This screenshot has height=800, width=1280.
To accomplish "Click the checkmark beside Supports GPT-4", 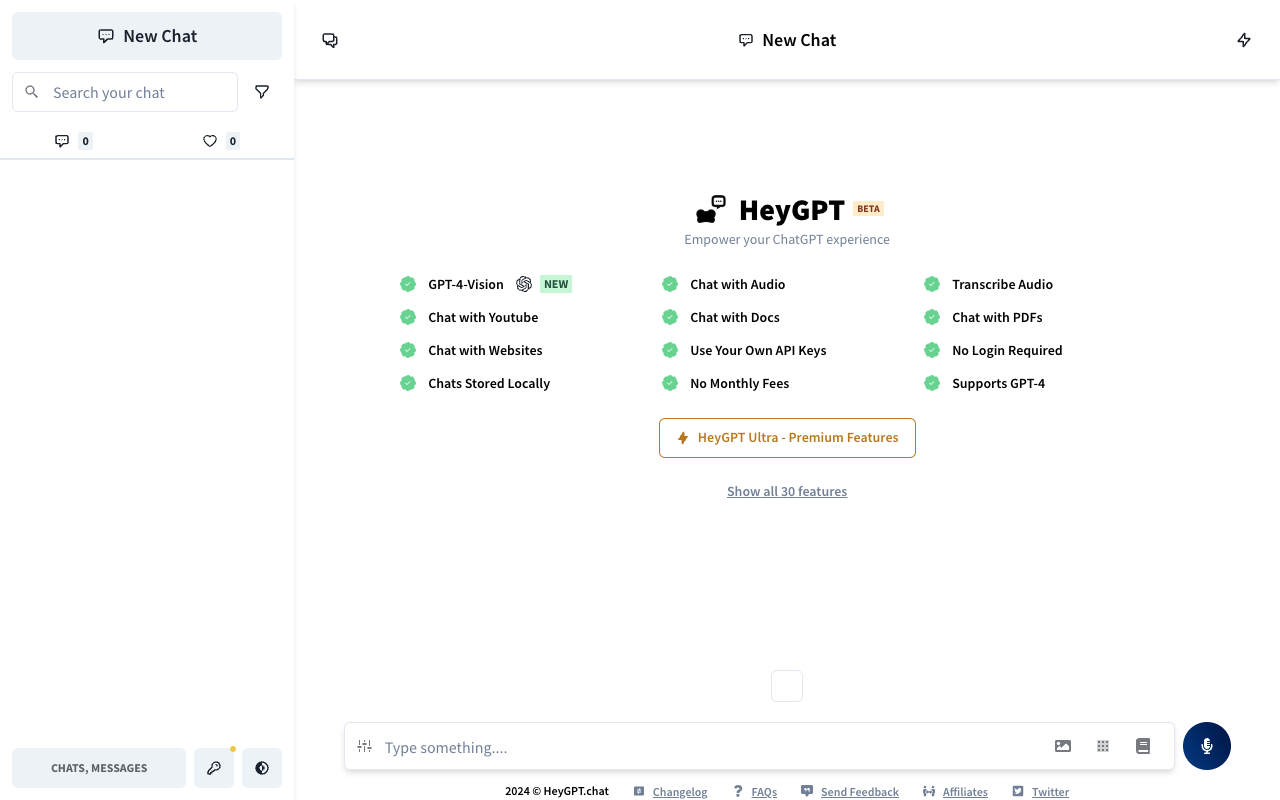I will 932,383.
